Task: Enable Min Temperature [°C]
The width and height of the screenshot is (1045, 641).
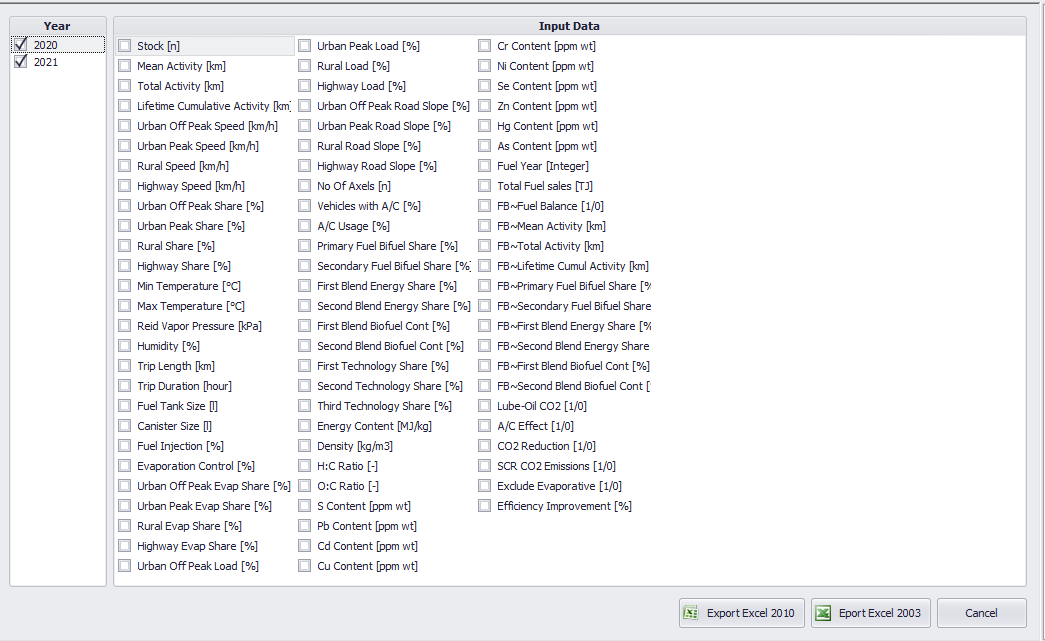Action: (124, 285)
